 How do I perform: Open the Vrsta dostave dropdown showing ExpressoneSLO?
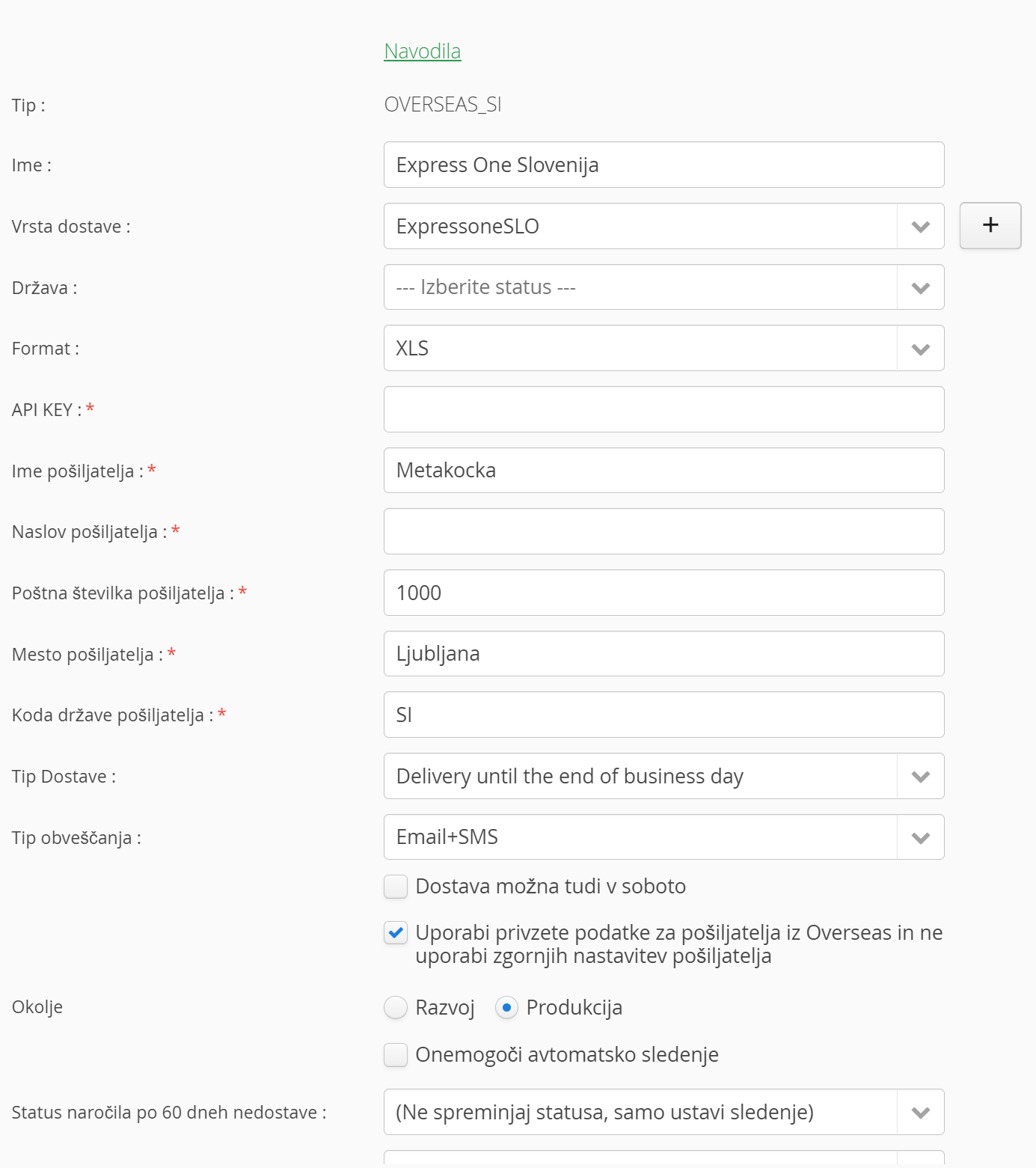[663, 226]
